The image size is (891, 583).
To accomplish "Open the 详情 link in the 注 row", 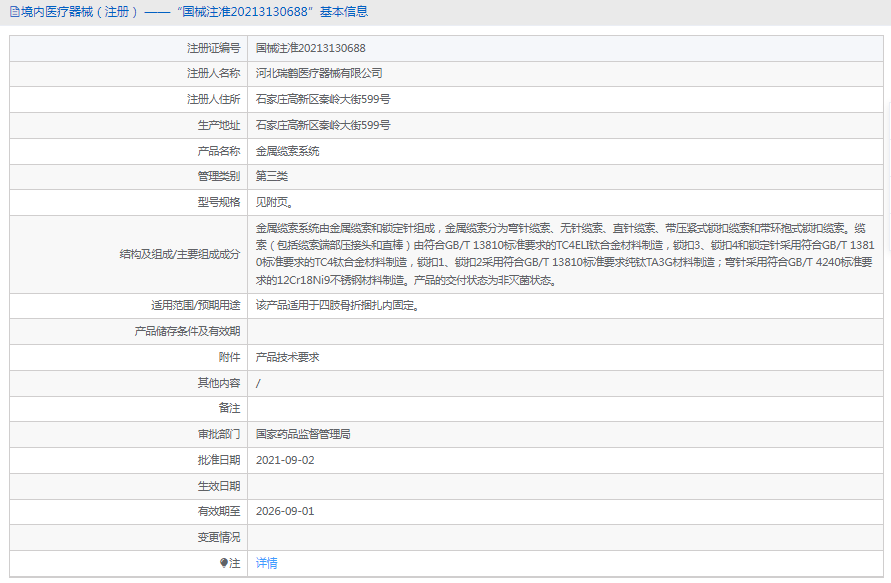I will pyautogui.click(x=267, y=563).
